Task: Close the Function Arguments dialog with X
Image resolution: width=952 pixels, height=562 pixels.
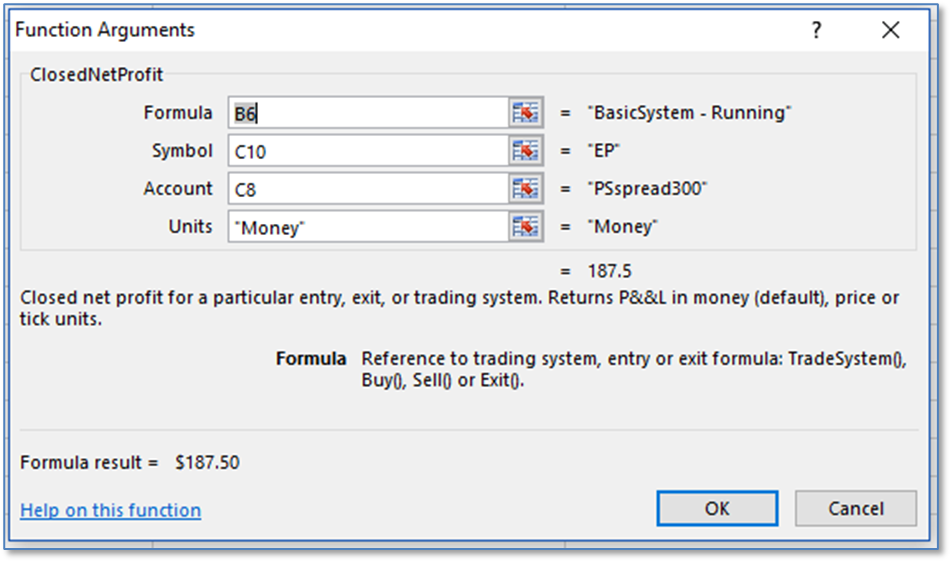Action: (x=891, y=31)
